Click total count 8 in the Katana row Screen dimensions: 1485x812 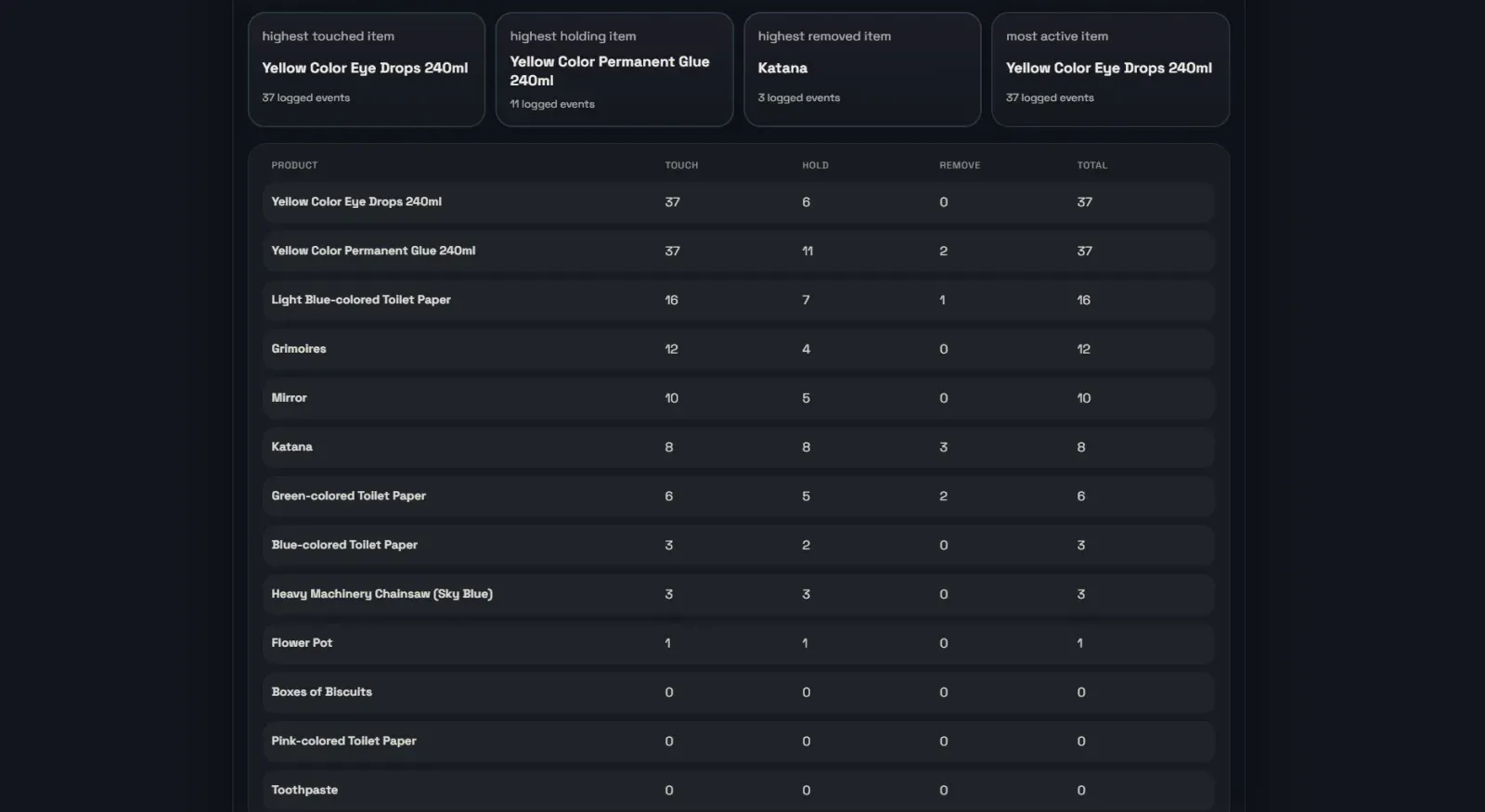pyautogui.click(x=1080, y=447)
